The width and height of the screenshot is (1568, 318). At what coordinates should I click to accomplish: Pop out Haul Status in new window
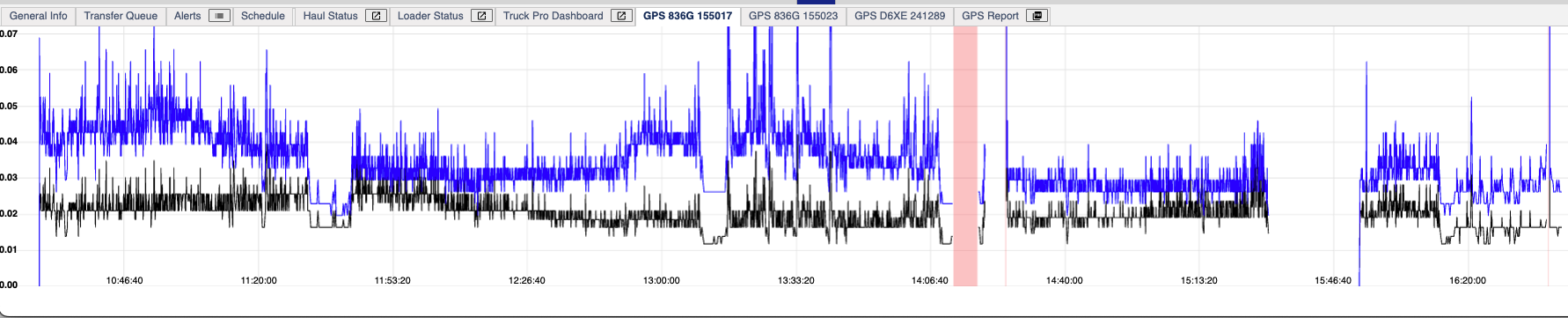pos(376,16)
